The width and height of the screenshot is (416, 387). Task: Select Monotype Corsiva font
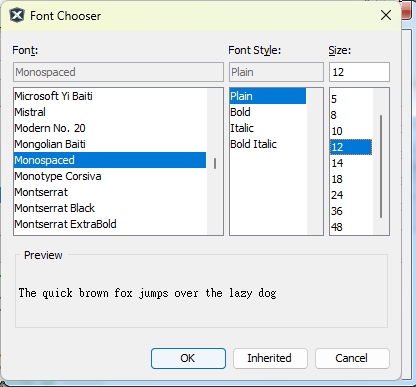pyautogui.click(x=110, y=176)
